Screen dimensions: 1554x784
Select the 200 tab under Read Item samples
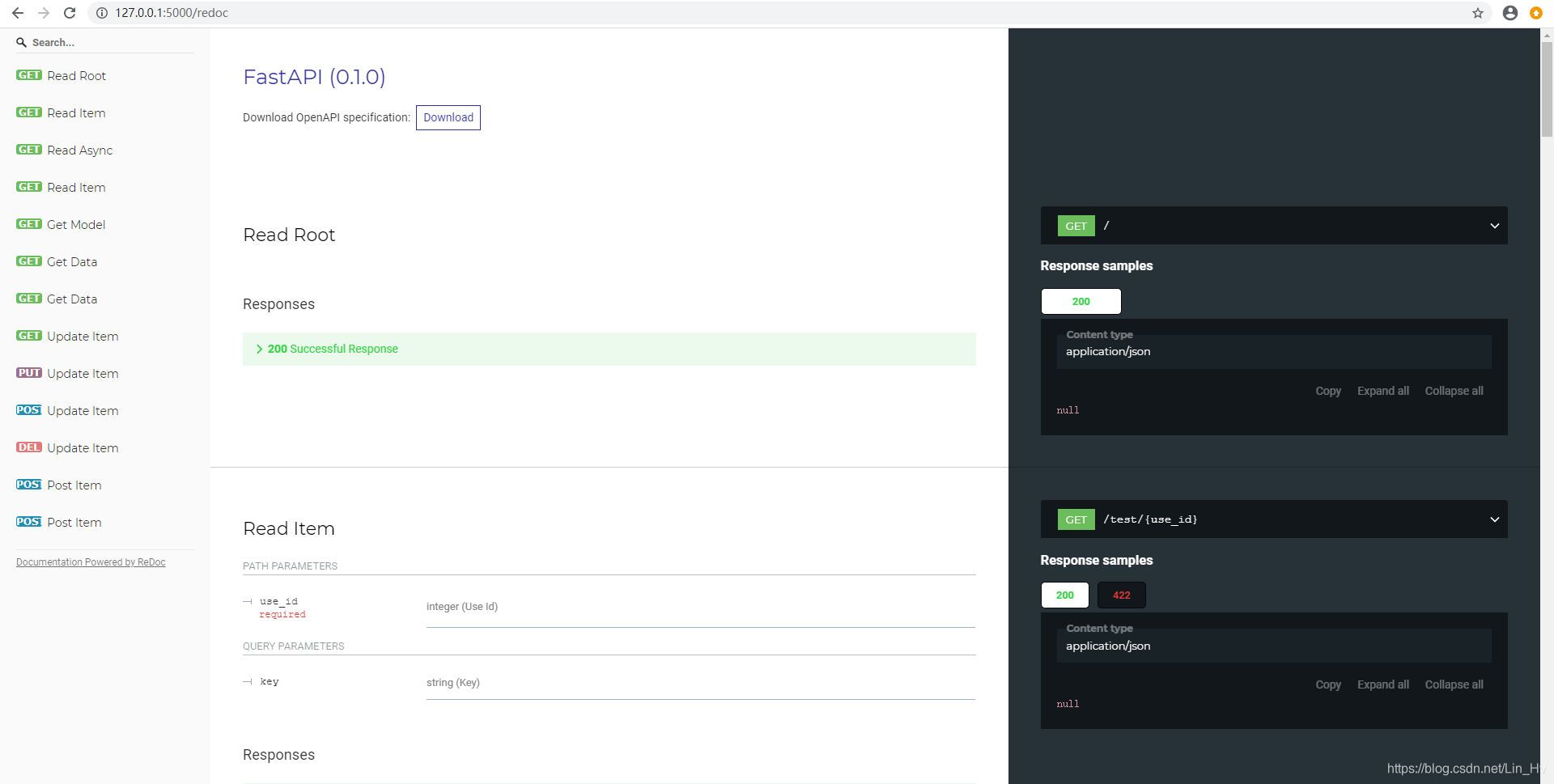pos(1064,595)
